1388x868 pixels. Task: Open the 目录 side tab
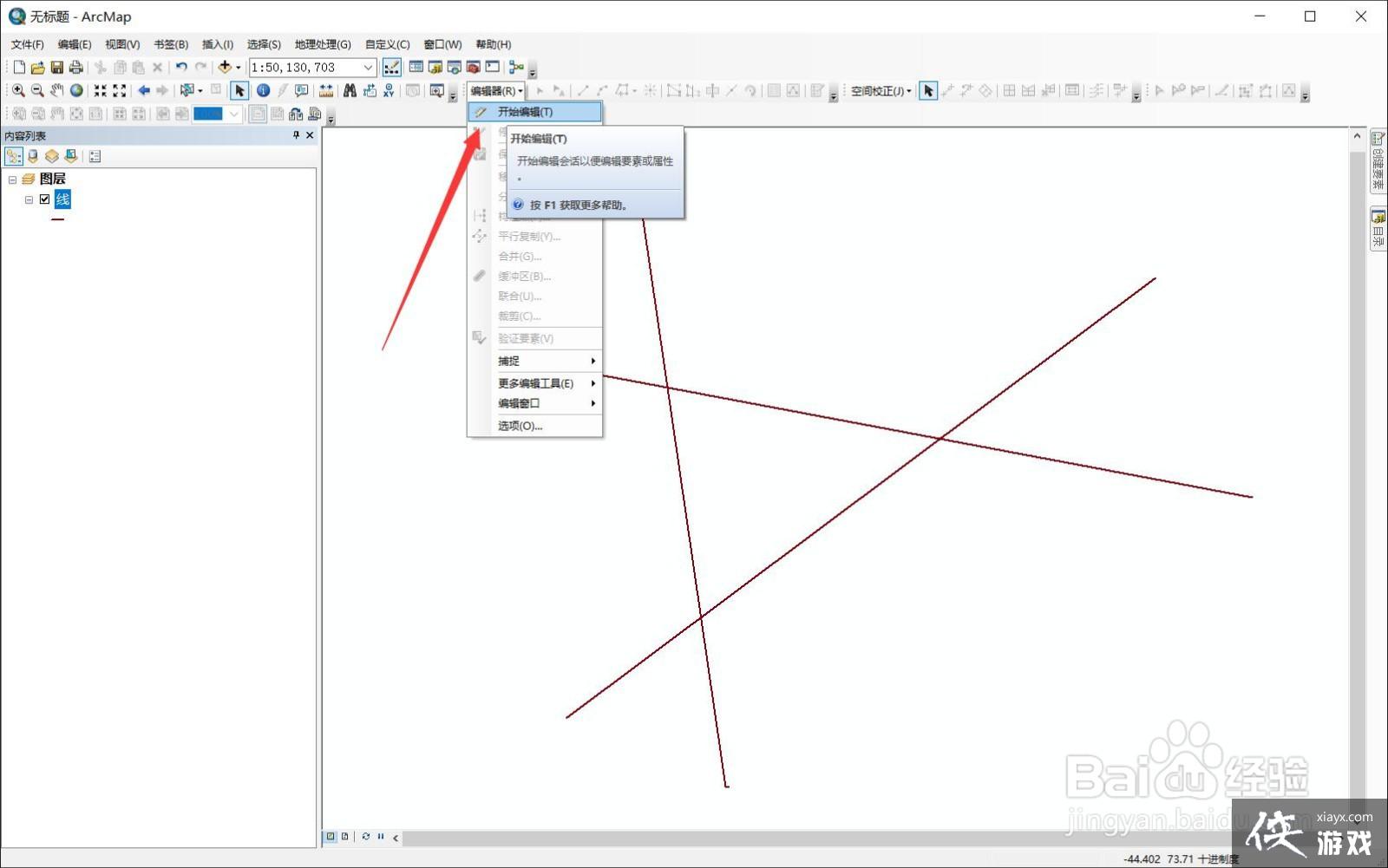(x=1378, y=229)
